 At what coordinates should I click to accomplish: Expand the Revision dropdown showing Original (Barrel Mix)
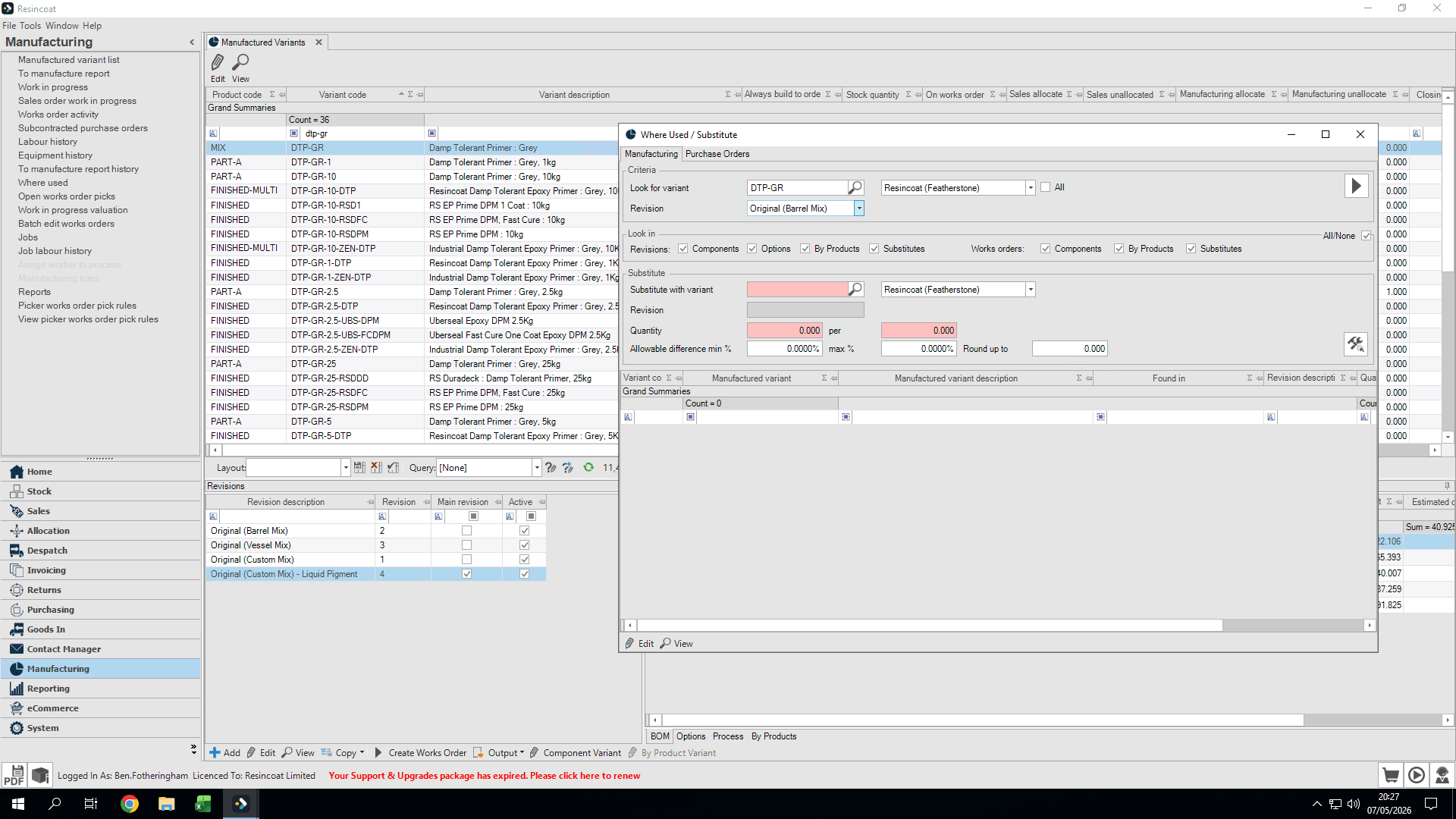coord(859,209)
